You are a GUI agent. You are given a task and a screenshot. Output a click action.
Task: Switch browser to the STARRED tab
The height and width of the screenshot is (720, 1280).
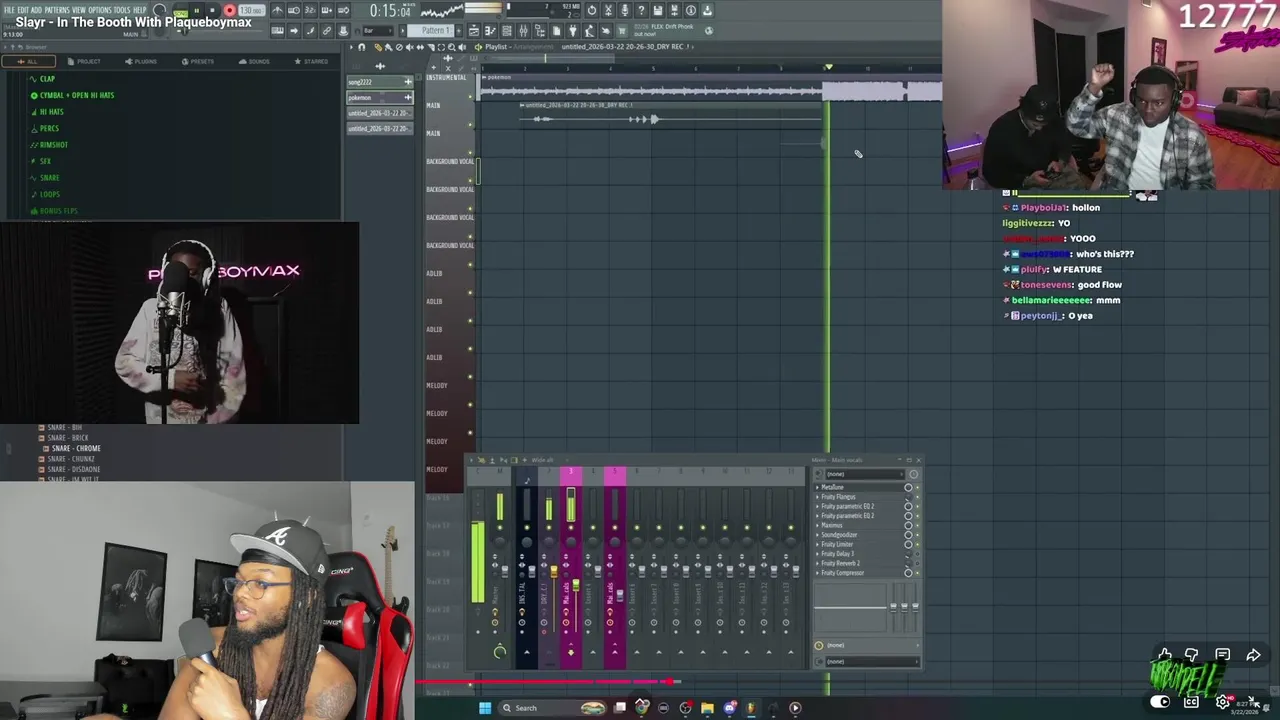[312, 61]
